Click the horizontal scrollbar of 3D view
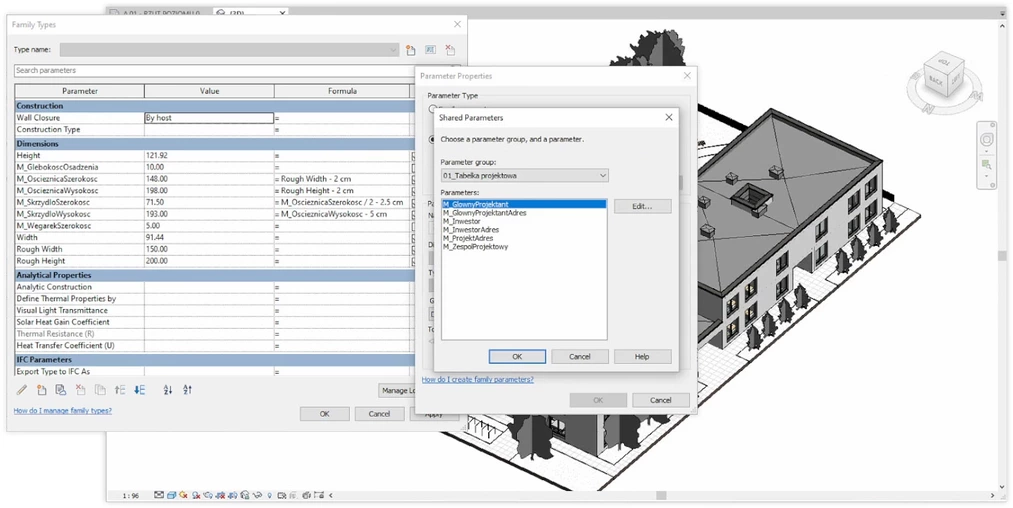The image size is (1013, 508). coord(660,496)
